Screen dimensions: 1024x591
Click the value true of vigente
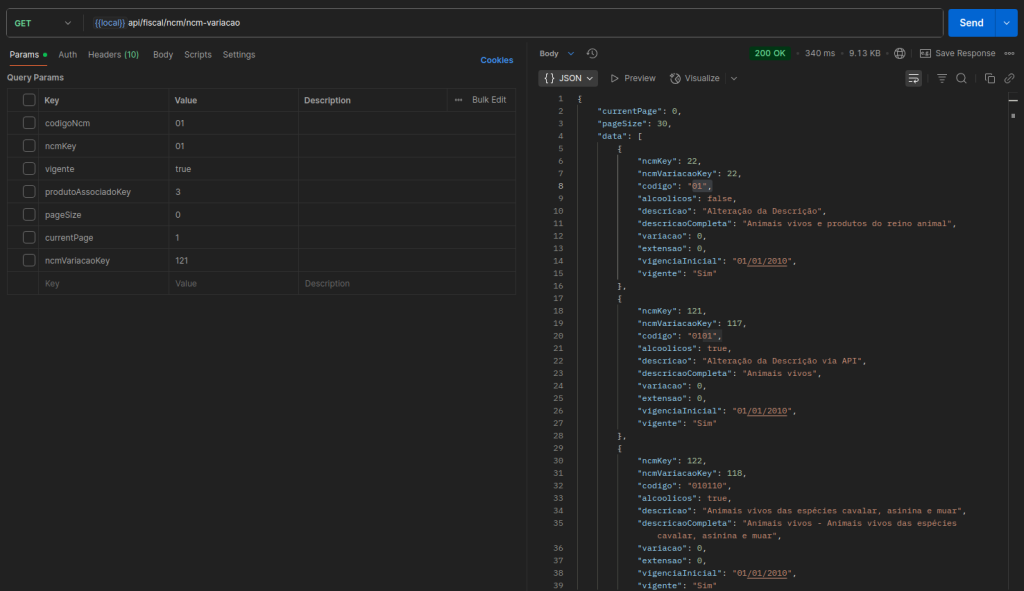(x=183, y=169)
